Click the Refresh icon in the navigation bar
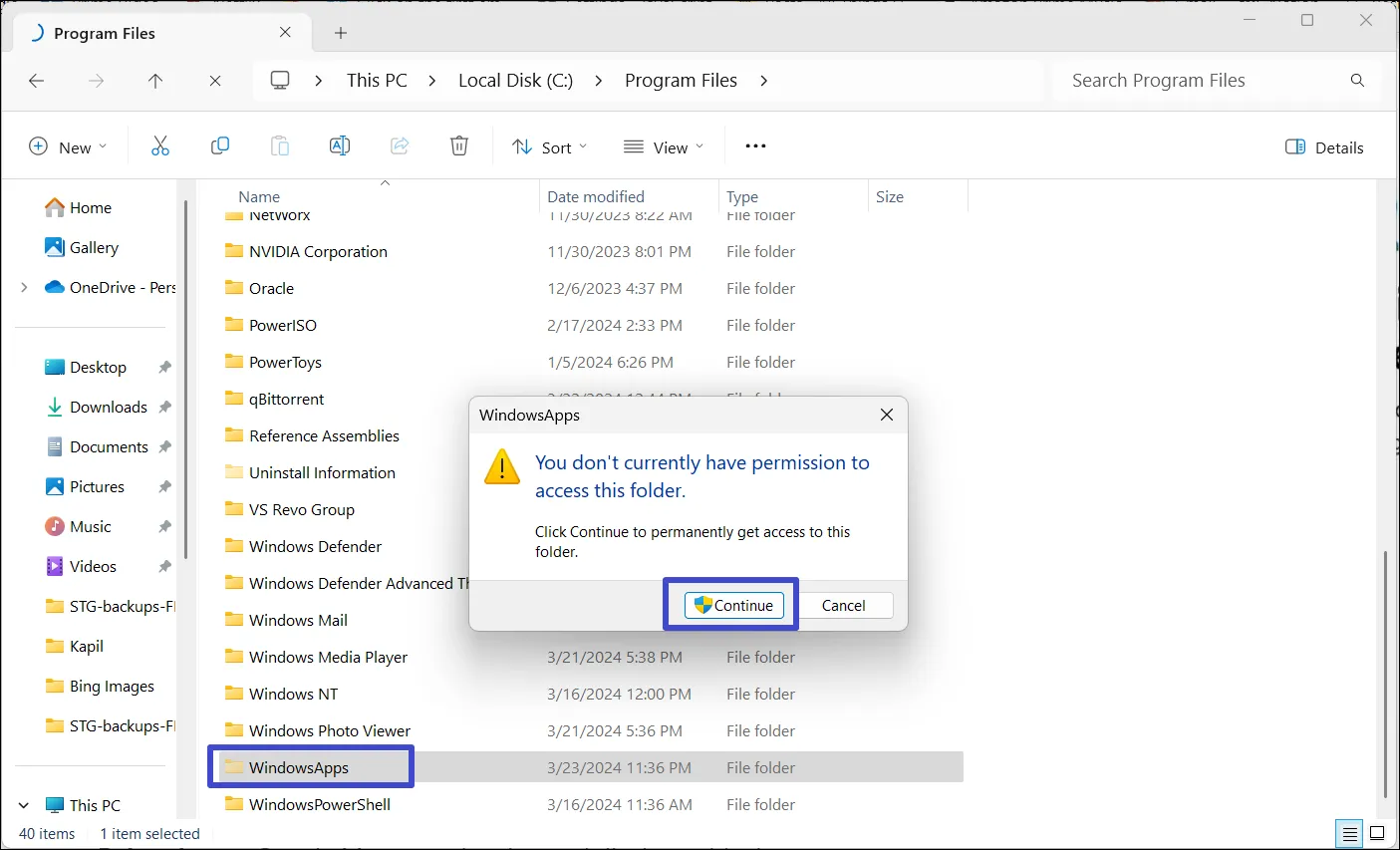This screenshot has width=1400, height=850. coord(215,80)
